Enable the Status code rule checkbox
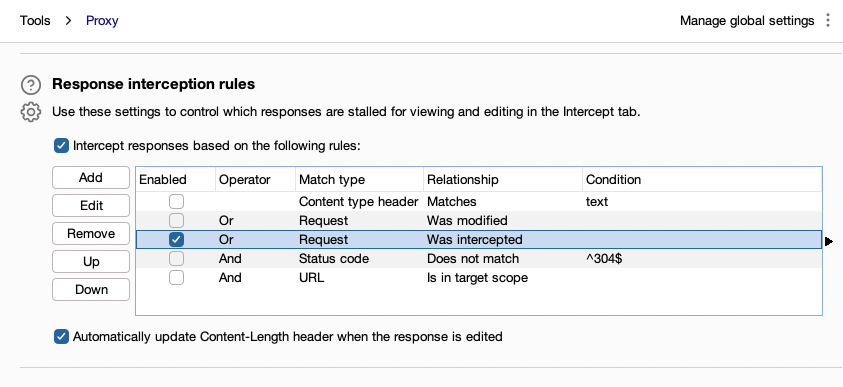Viewport: 843px width, 387px height. (x=176, y=259)
